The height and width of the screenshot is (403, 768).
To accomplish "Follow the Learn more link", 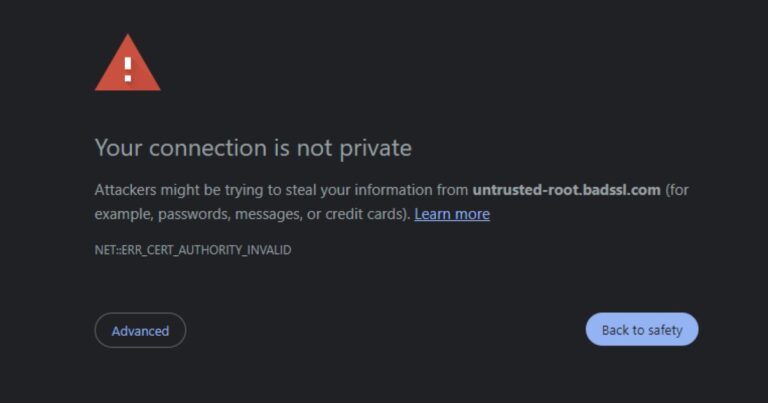I will [x=452, y=214].
